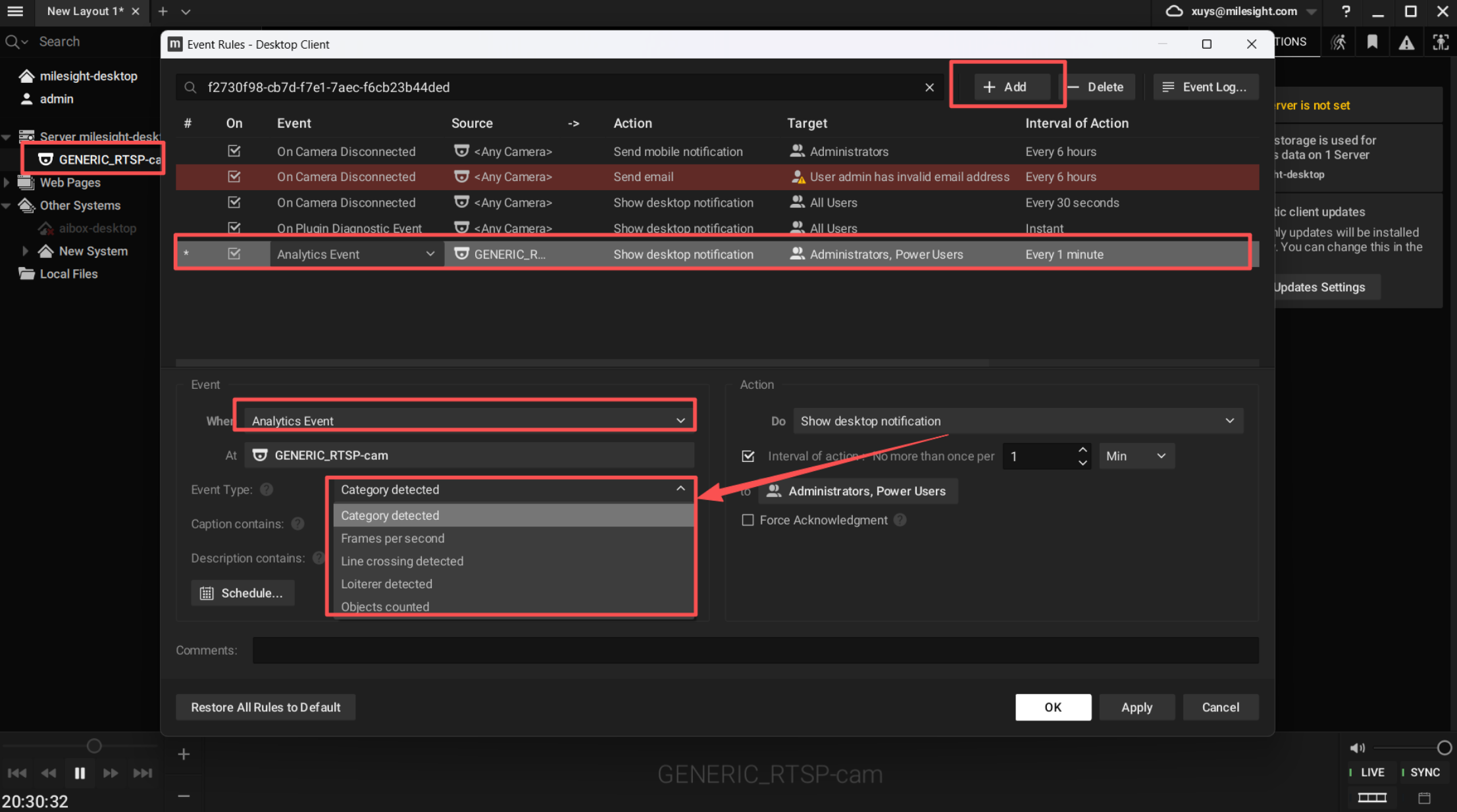Choose Loiterer detected from the list
This screenshot has height=812, width=1457.
coord(386,584)
